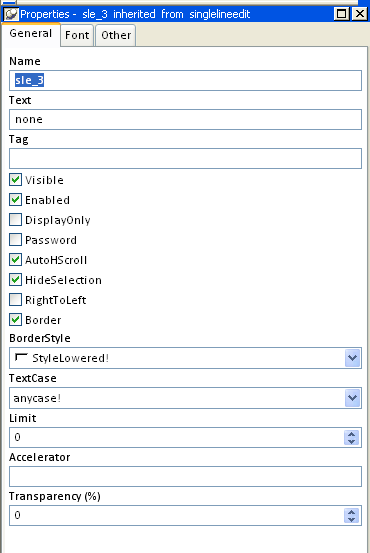Click the Limit spinner down arrow
The width and height of the screenshot is (370, 553).
pyautogui.click(x=352, y=441)
